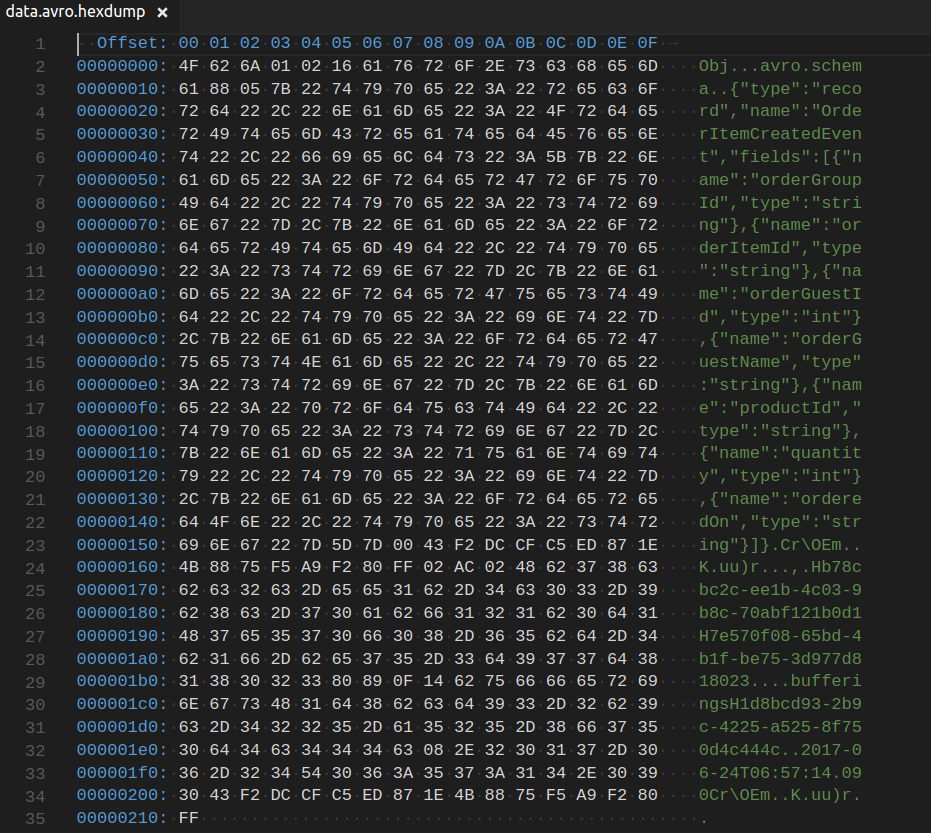Click offset address 00000040:
The width and height of the screenshot is (931, 833).
coord(122,157)
